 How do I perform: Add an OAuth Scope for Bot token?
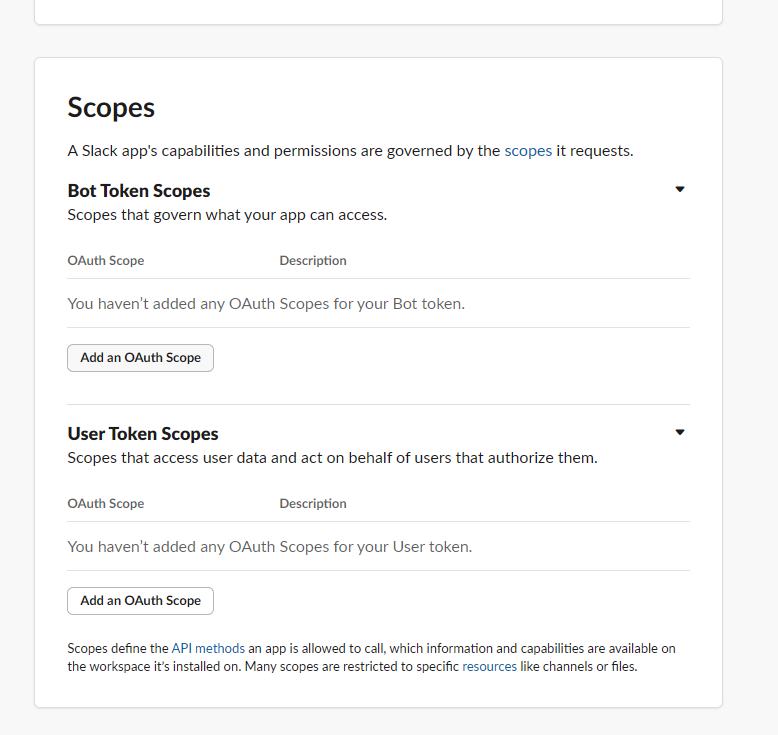pyautogui.click(x=140, y=358)
